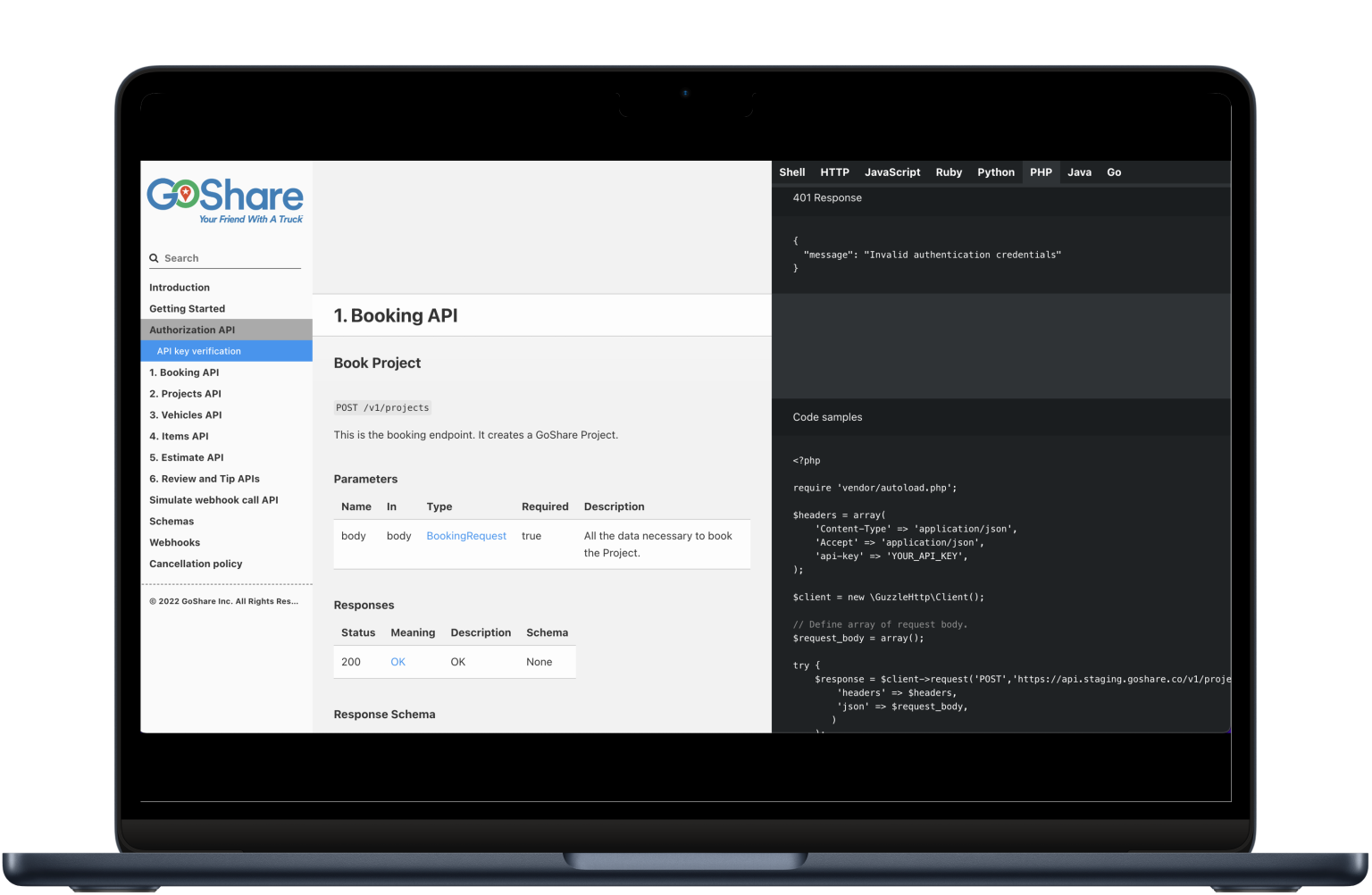1372x895 pixels.
Task: Select the Go language tab
Action: tap(1113, 172)
